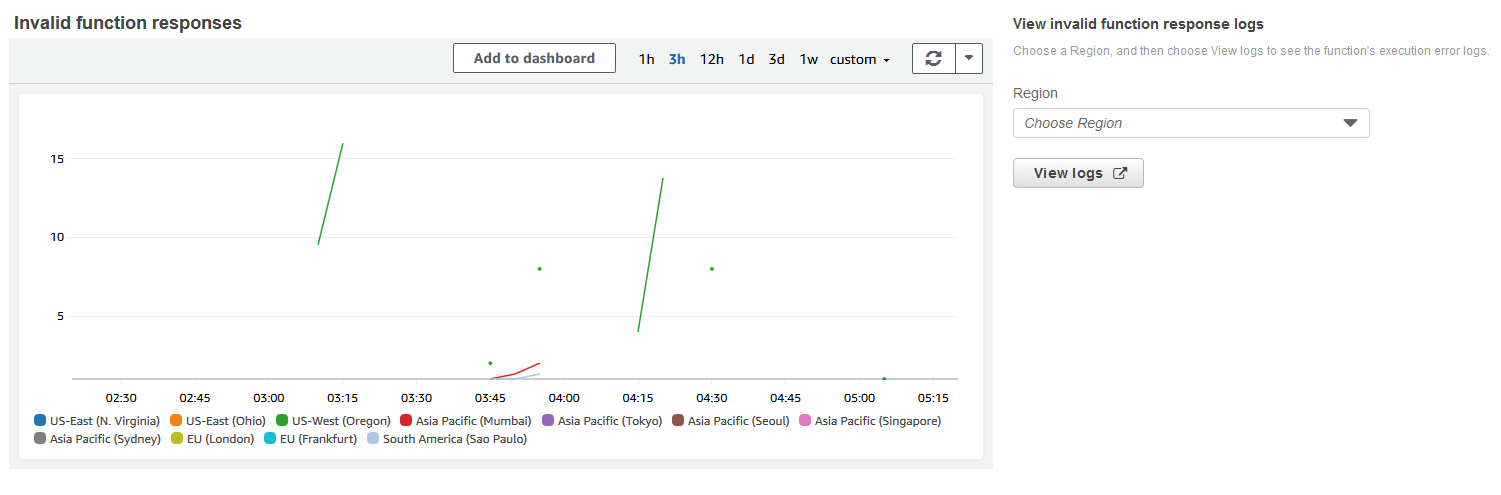1501x495 pixels.
Task: Toggle EU (Frankfurt) legend entry
Action: [x=317, y=439]
